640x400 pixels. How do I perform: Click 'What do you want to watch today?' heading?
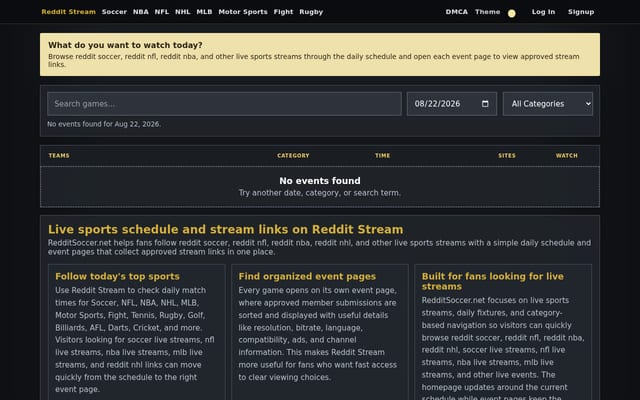[x=125, y=45]
